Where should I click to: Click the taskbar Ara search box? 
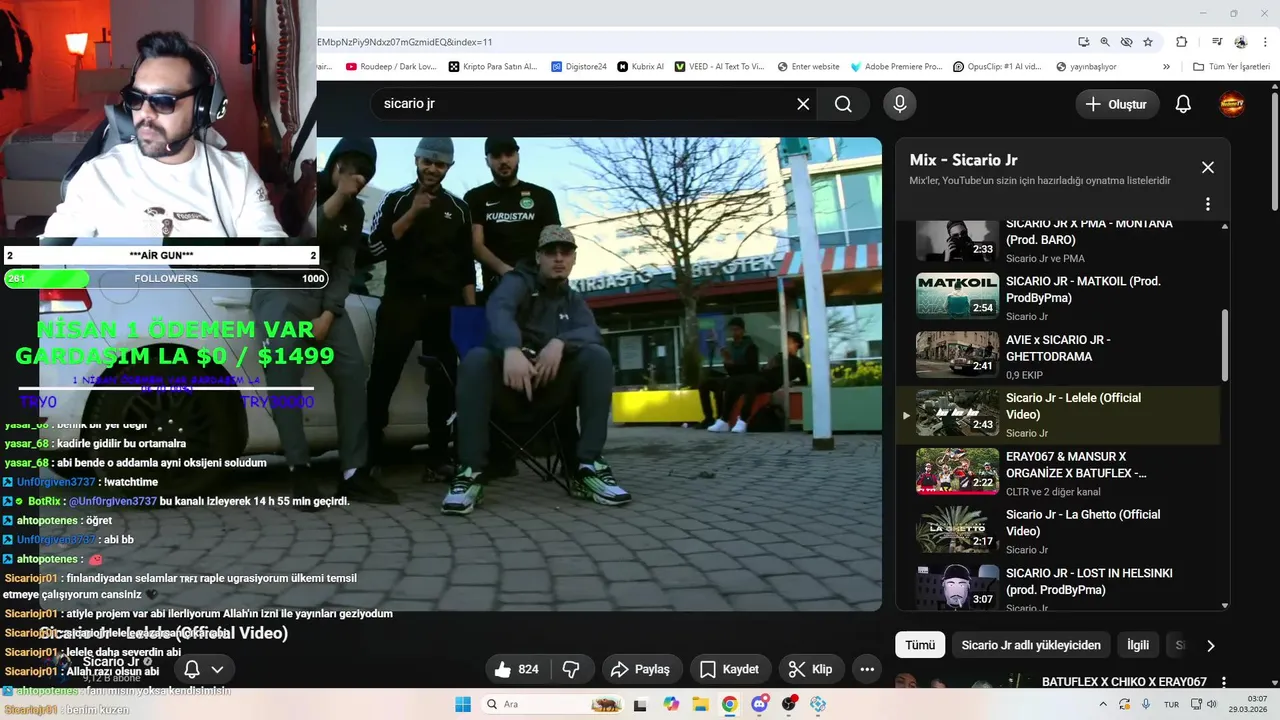pos(553,704)
